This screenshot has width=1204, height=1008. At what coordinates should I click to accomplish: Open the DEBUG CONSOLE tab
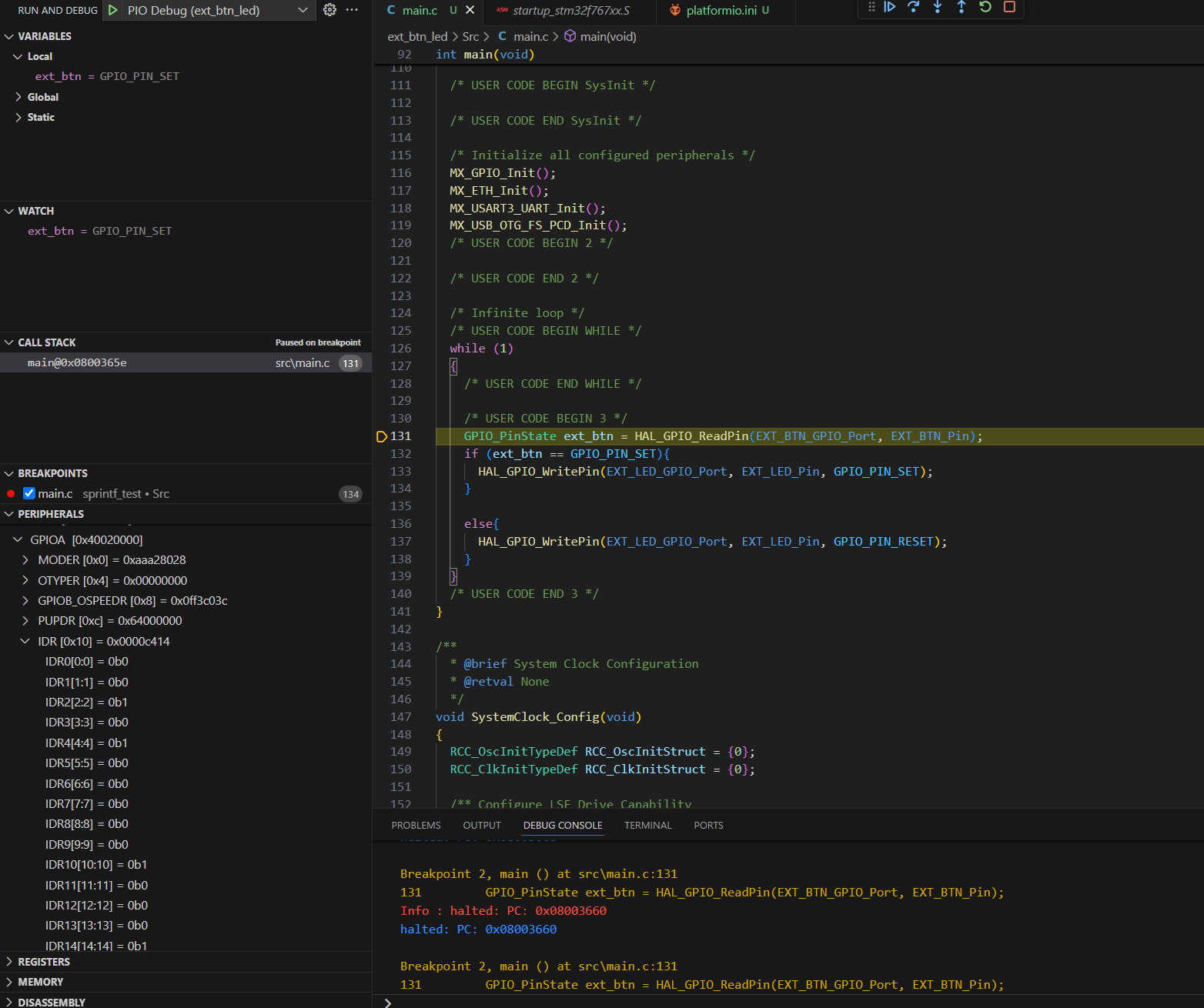click(x=563, y=825)
